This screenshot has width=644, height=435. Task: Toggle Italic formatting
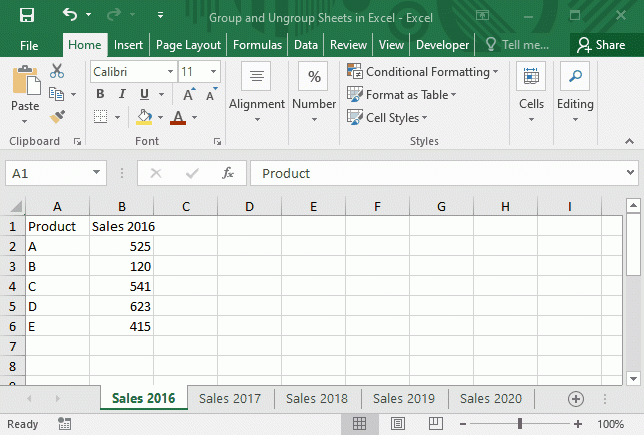tap(122, 94)
